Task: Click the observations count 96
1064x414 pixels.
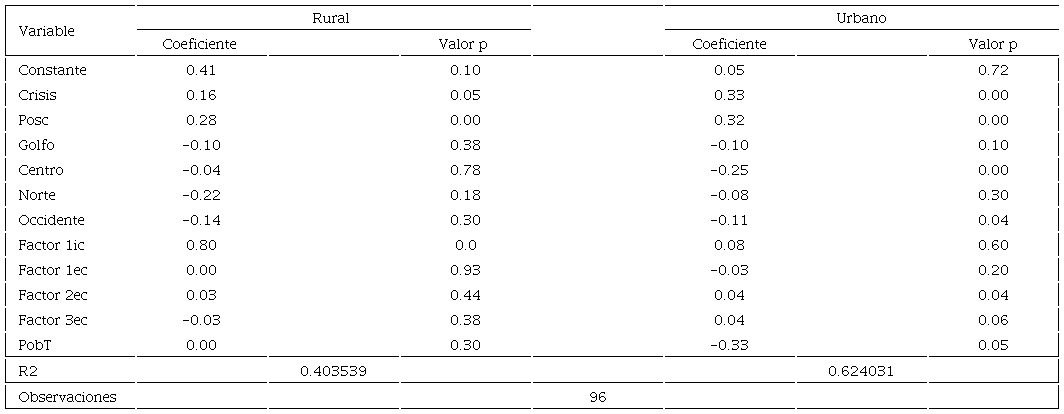Action: (598, 397)
